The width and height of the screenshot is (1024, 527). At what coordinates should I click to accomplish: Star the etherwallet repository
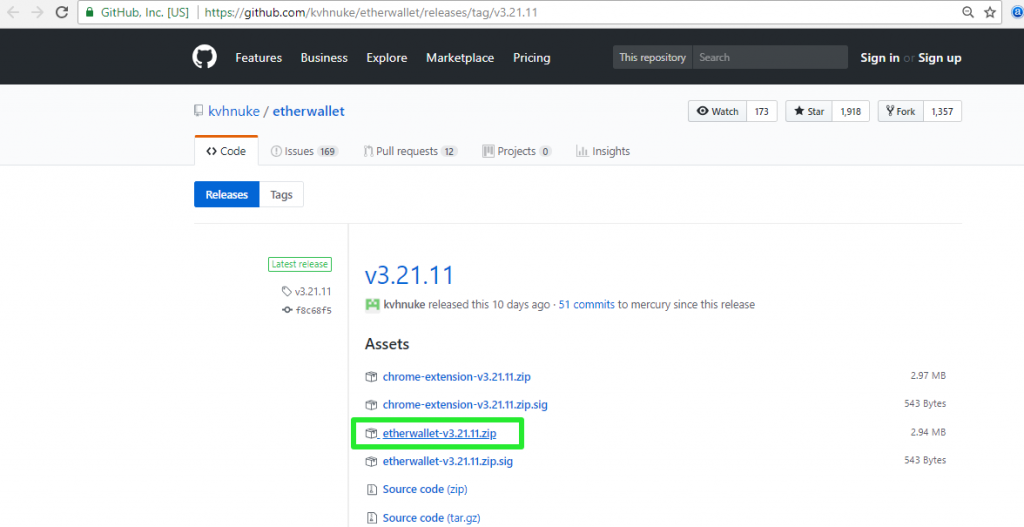click(808, 111)
